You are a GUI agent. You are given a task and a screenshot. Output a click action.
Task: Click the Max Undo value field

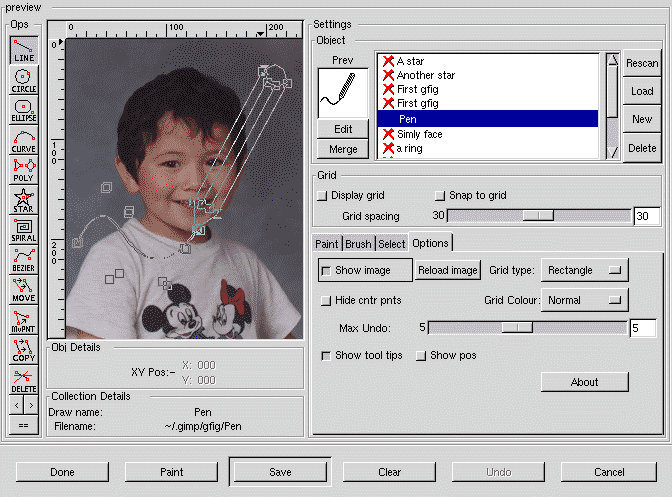642,328
